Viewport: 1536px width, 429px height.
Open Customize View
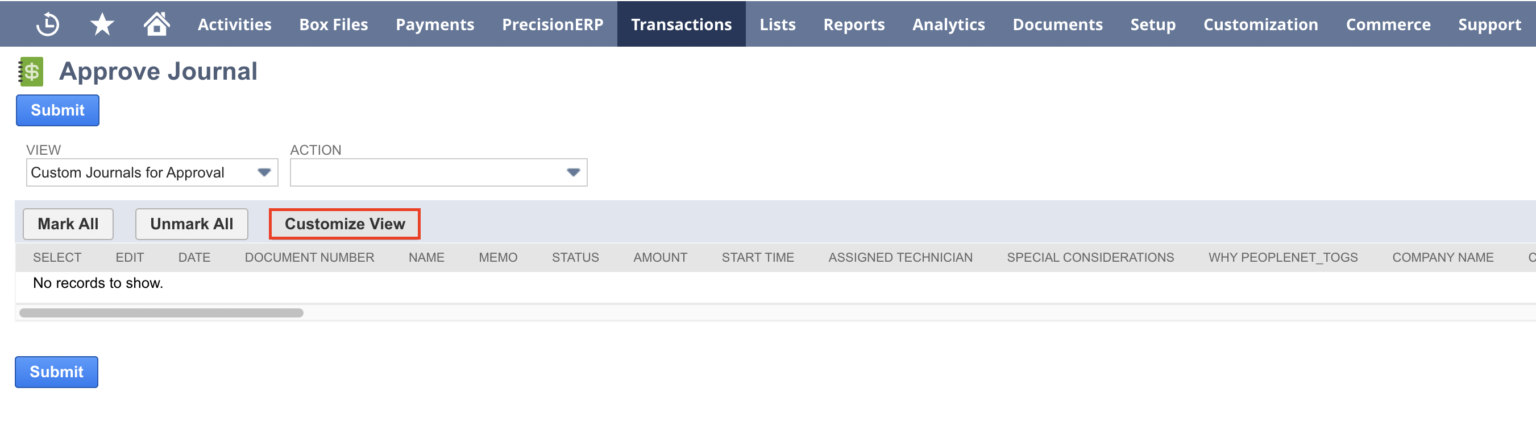[x=345, y=224]
